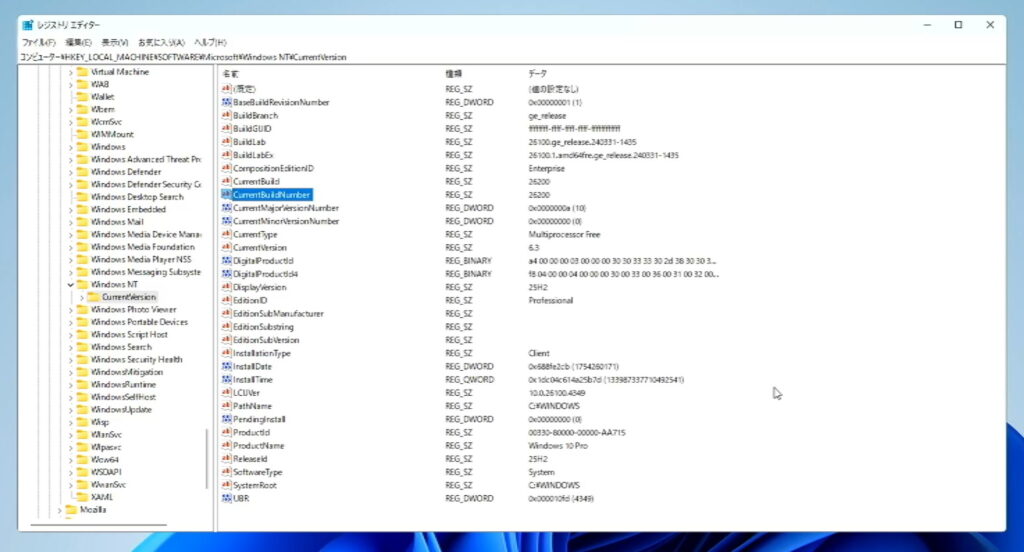Click the 名前 column header
The width and height of the screenshot is (1024, 552).
230,74
